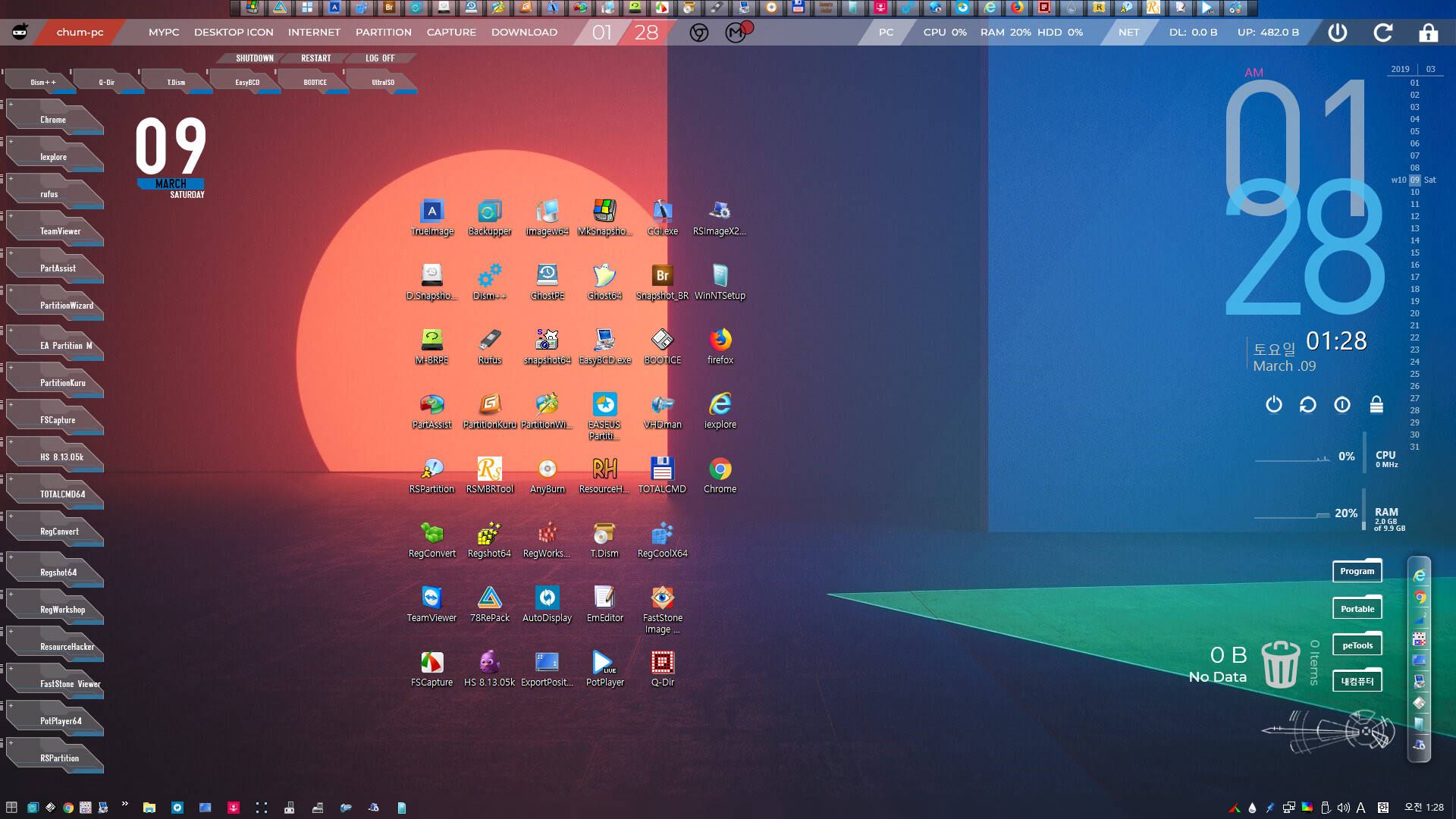Click the UltraISO shortcut tab
The image size is (1456, 819).
tap(383, 82)
